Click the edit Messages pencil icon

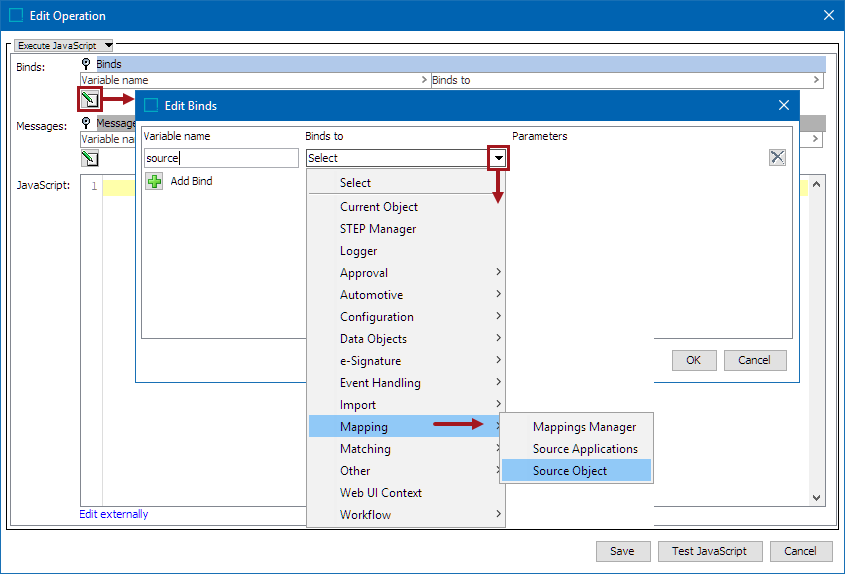[x=90, y=158]
